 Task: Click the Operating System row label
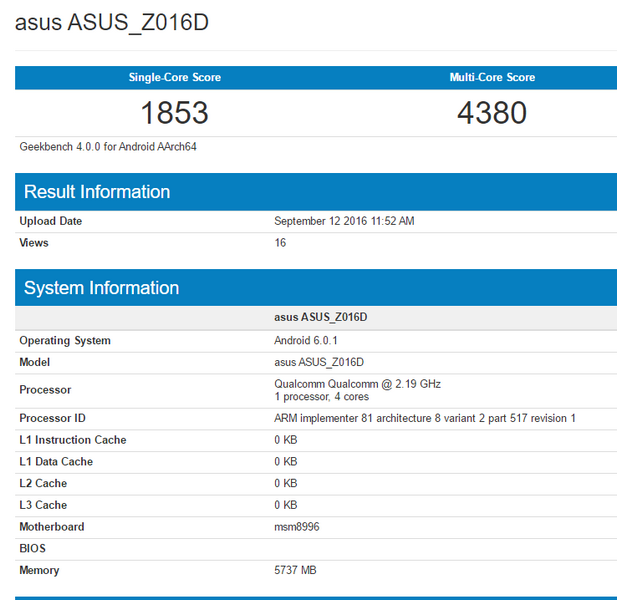point(65,341)
